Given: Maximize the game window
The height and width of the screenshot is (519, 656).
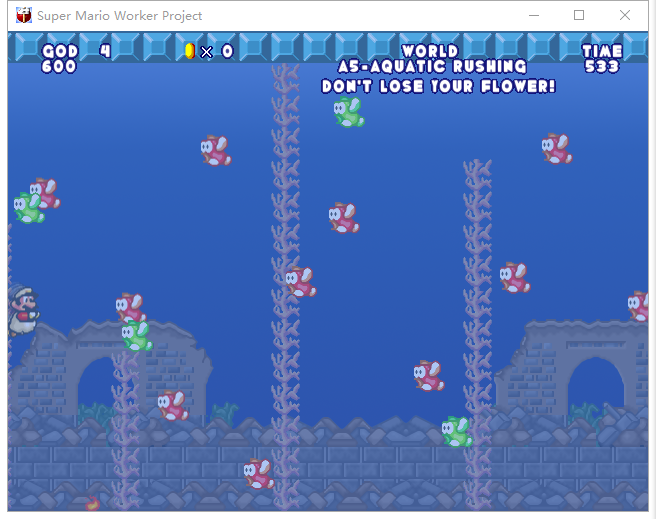Looking at the screenshot, I should click(x=579, y=15).
